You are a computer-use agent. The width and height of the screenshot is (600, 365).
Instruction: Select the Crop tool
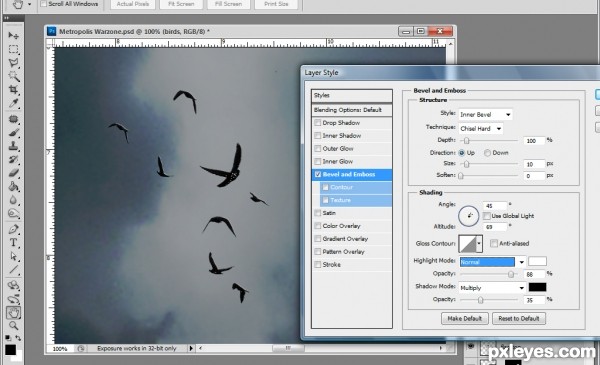pyautogui.click(x=13, y=90)
